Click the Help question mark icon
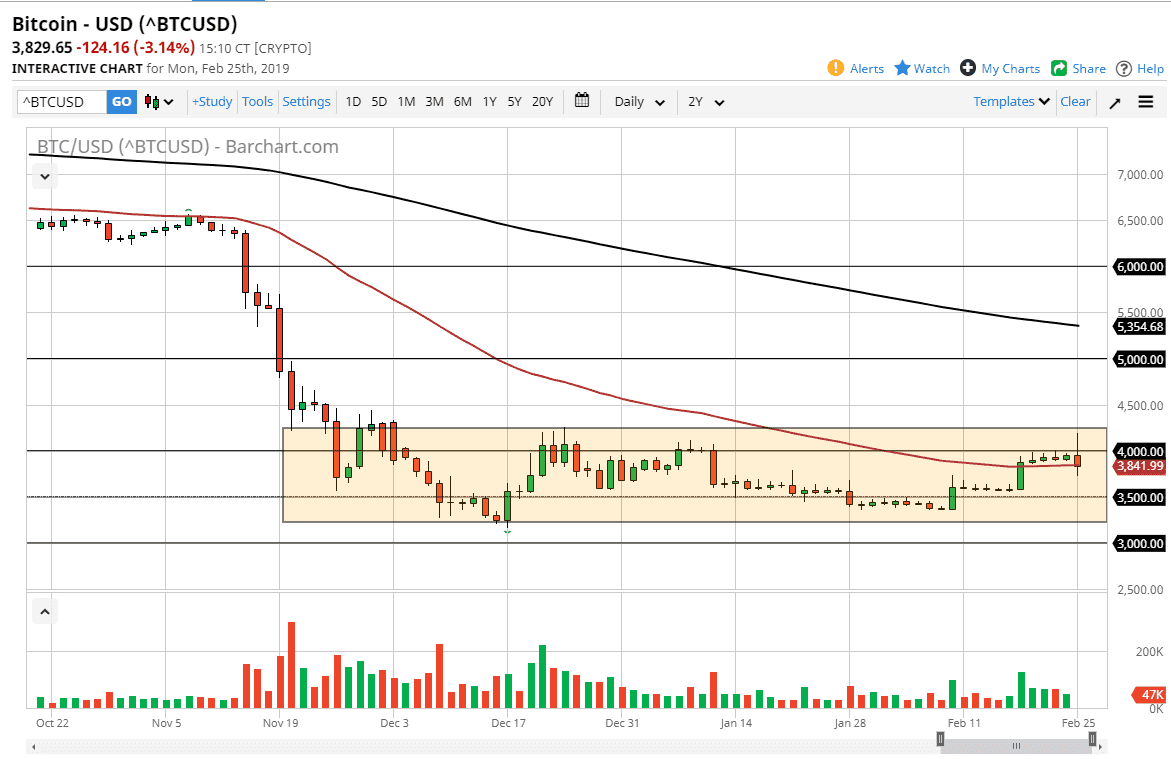The width and height of the screenshot is (1171, 759). [x=1125, y=68]
